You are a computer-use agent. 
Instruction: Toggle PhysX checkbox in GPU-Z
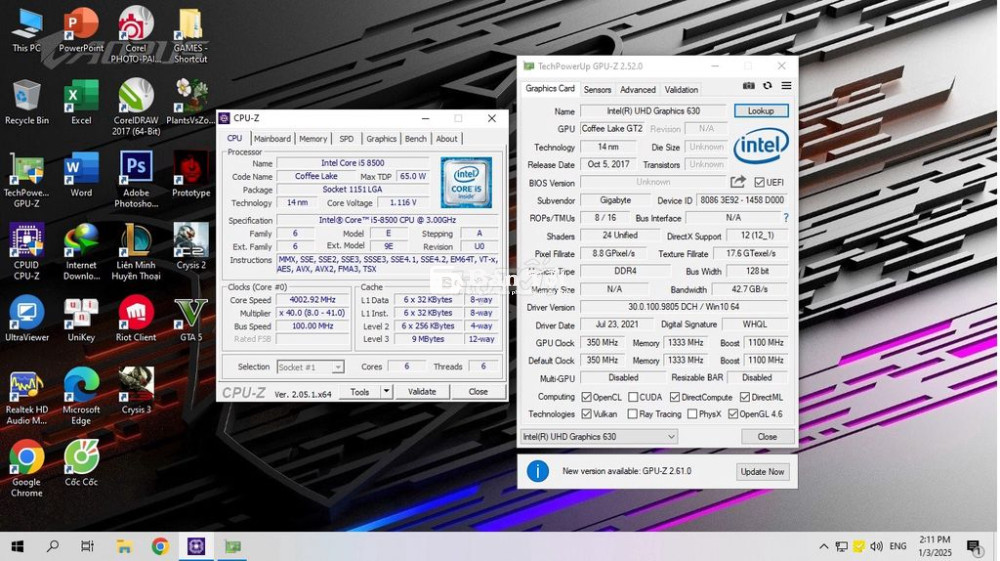pyautogui.click(x=692, y=414)
